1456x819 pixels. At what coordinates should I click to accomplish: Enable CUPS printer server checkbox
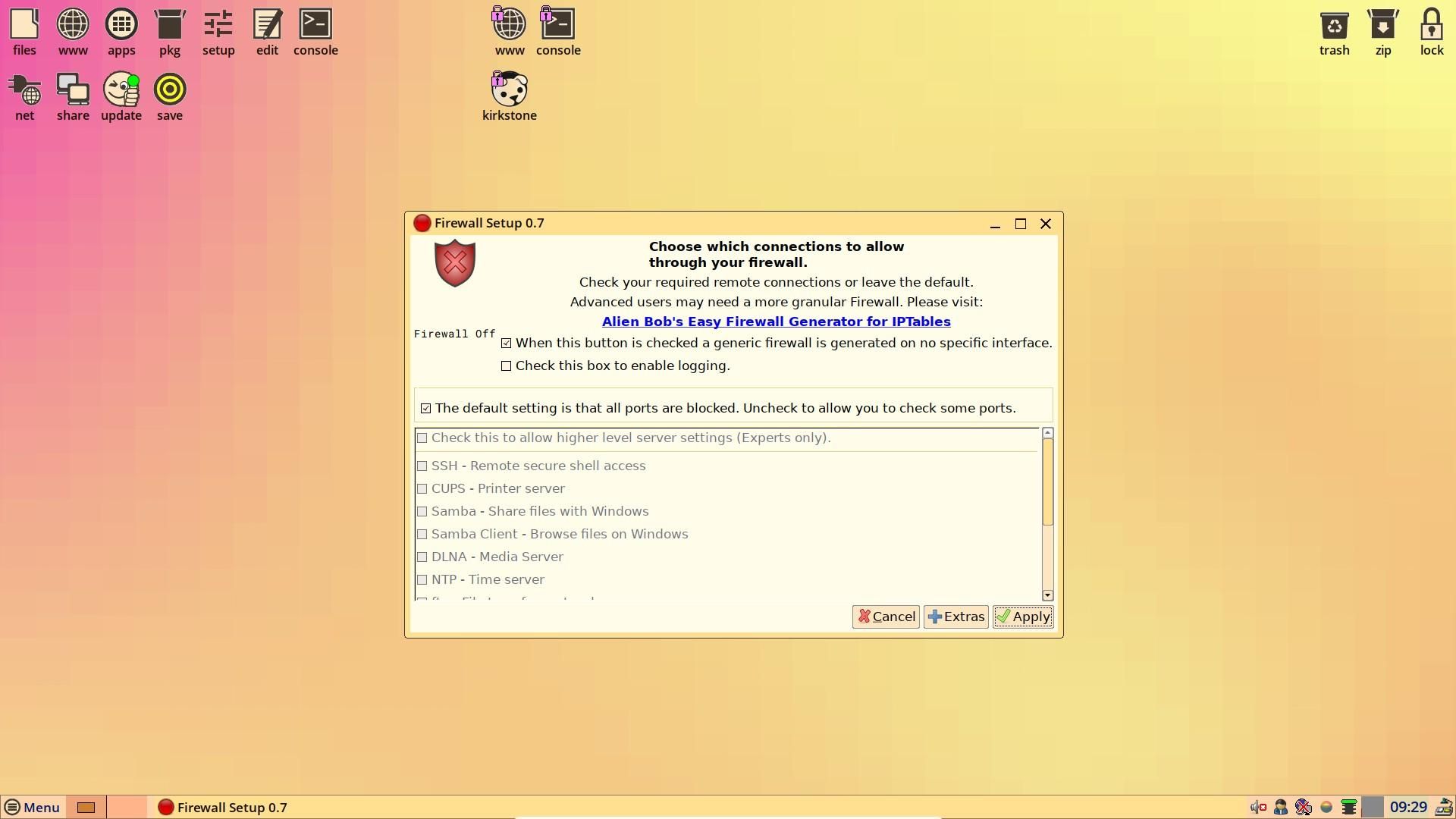click(423, 488)
